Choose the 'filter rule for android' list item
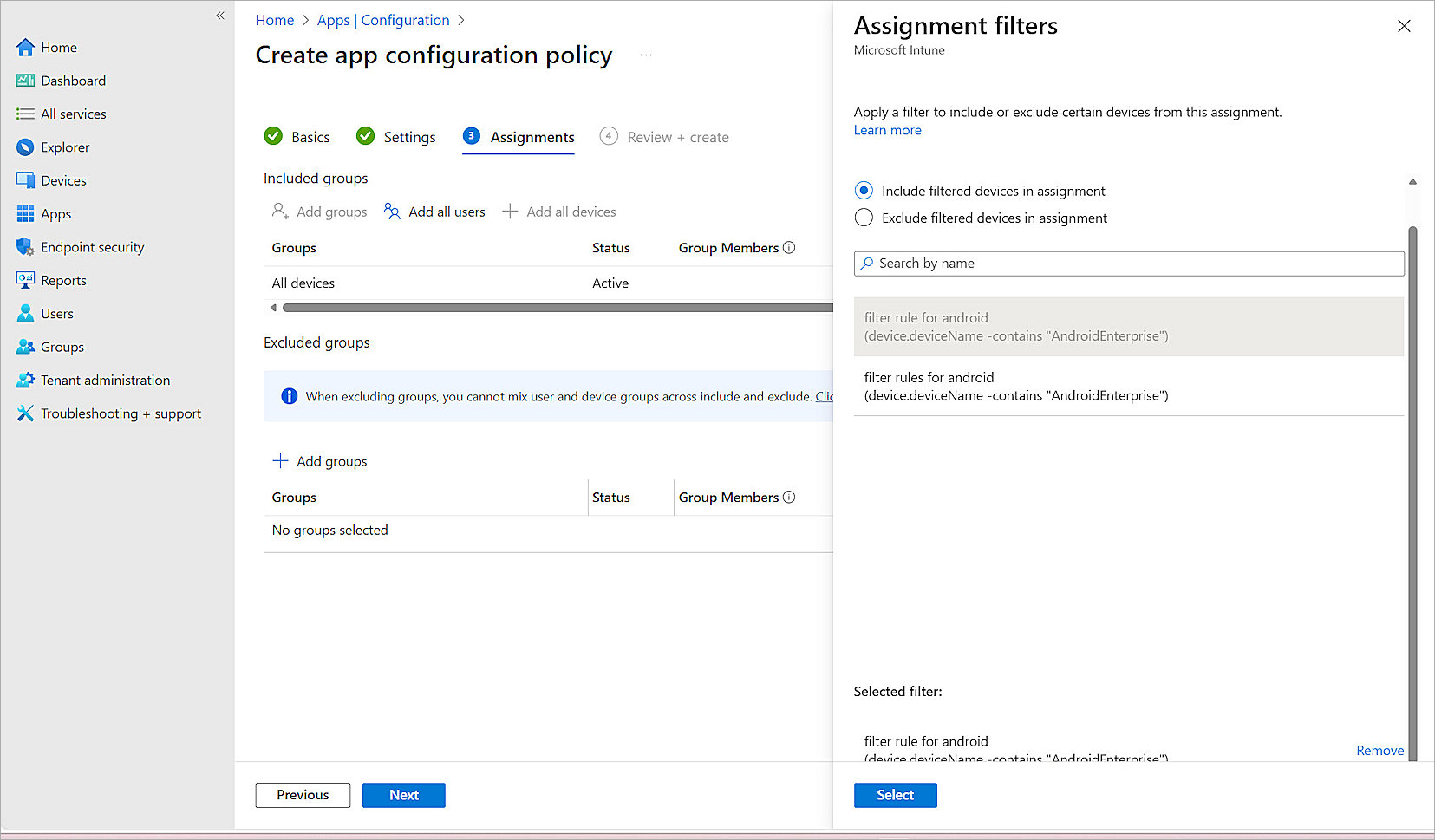Viewport: 1435px width, 840px height. [1129, 327]
